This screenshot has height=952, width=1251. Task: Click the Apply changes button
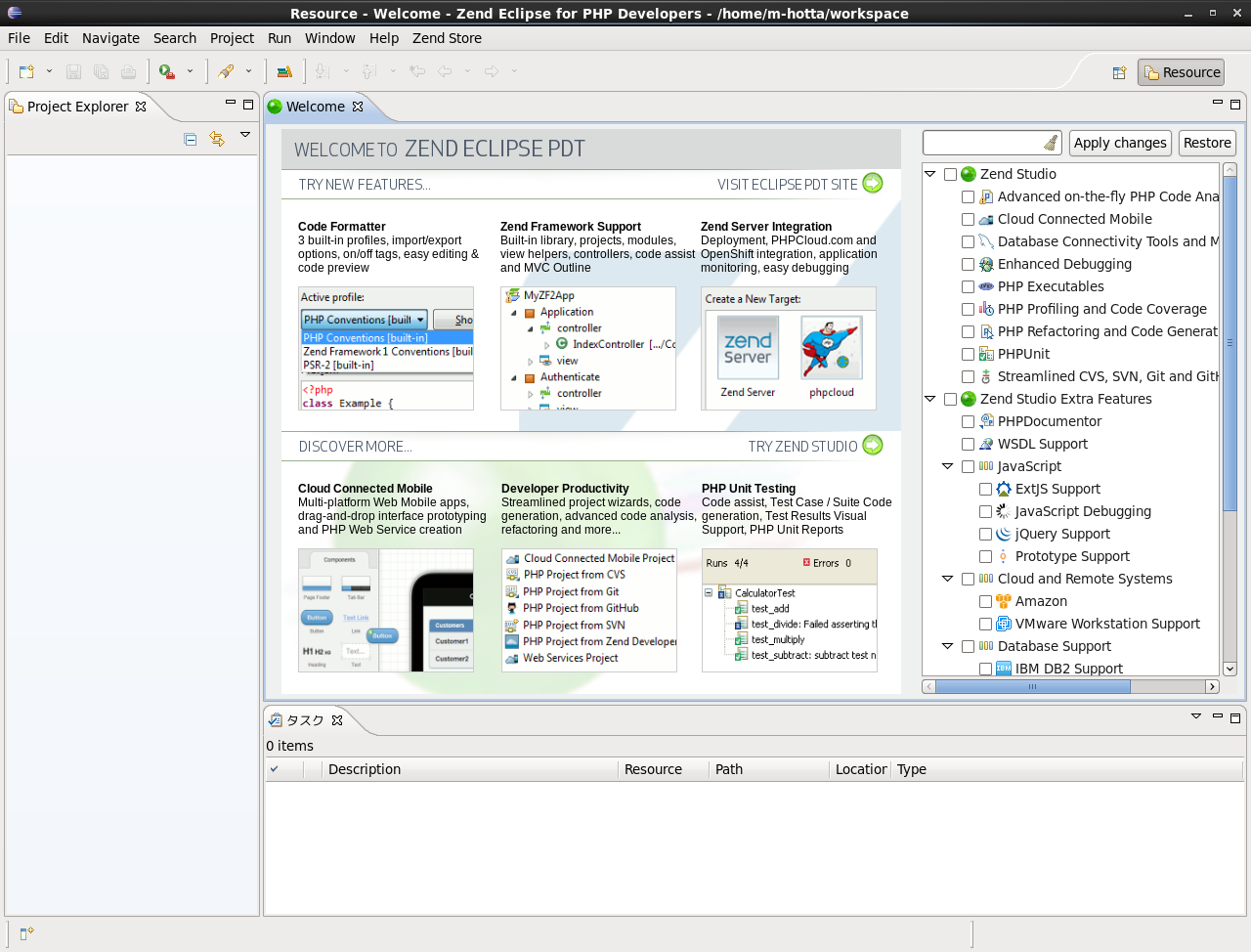pos(1120,143)
